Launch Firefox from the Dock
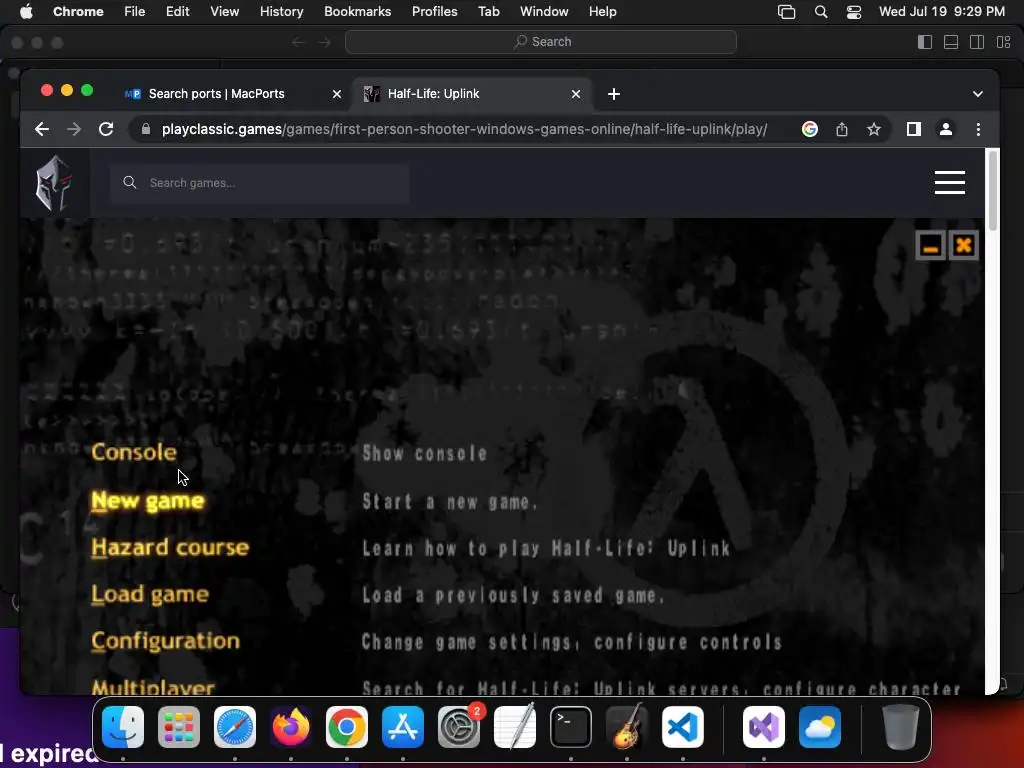 tap(291, 727)
